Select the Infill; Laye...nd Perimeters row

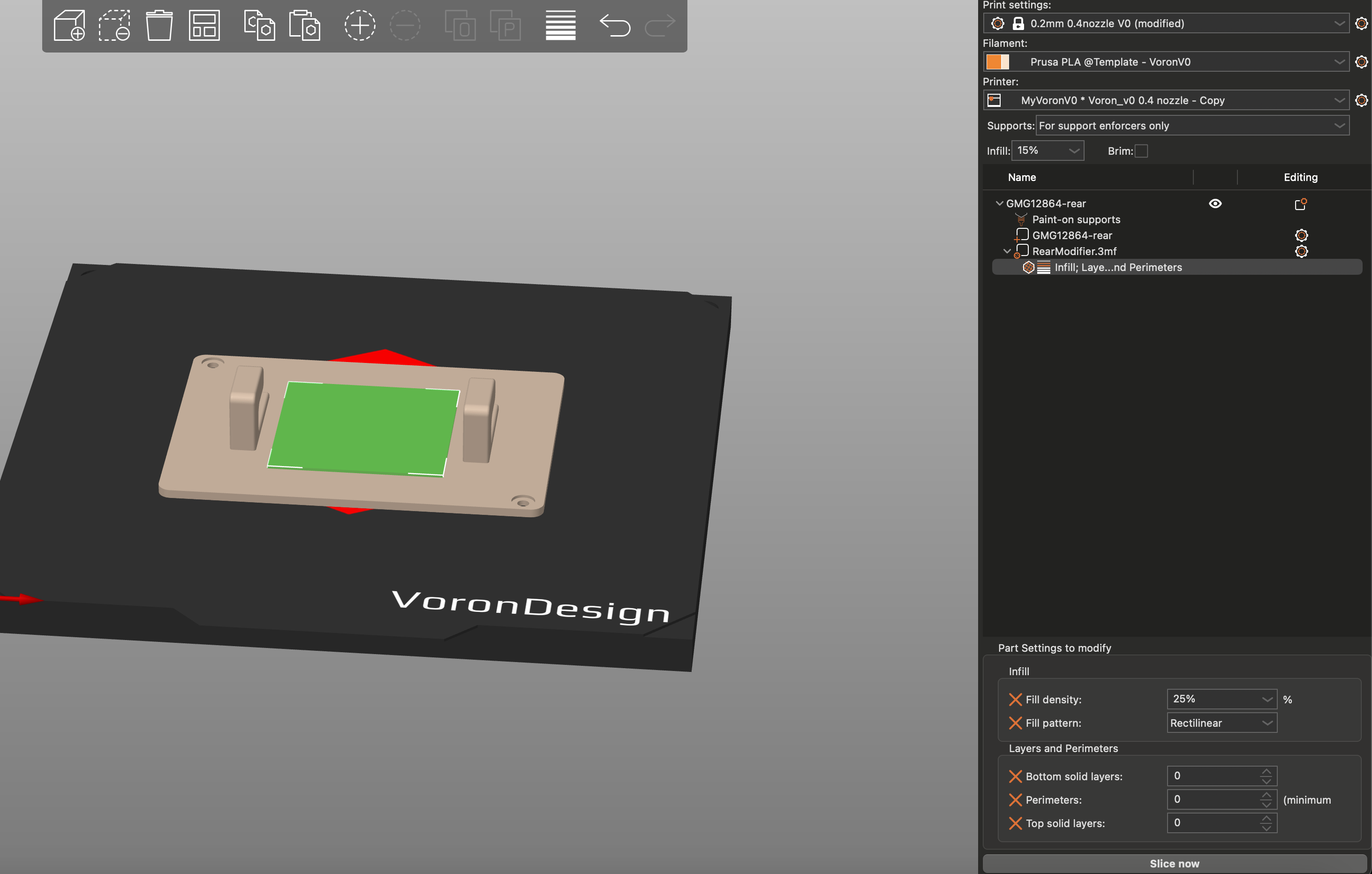1177,267
